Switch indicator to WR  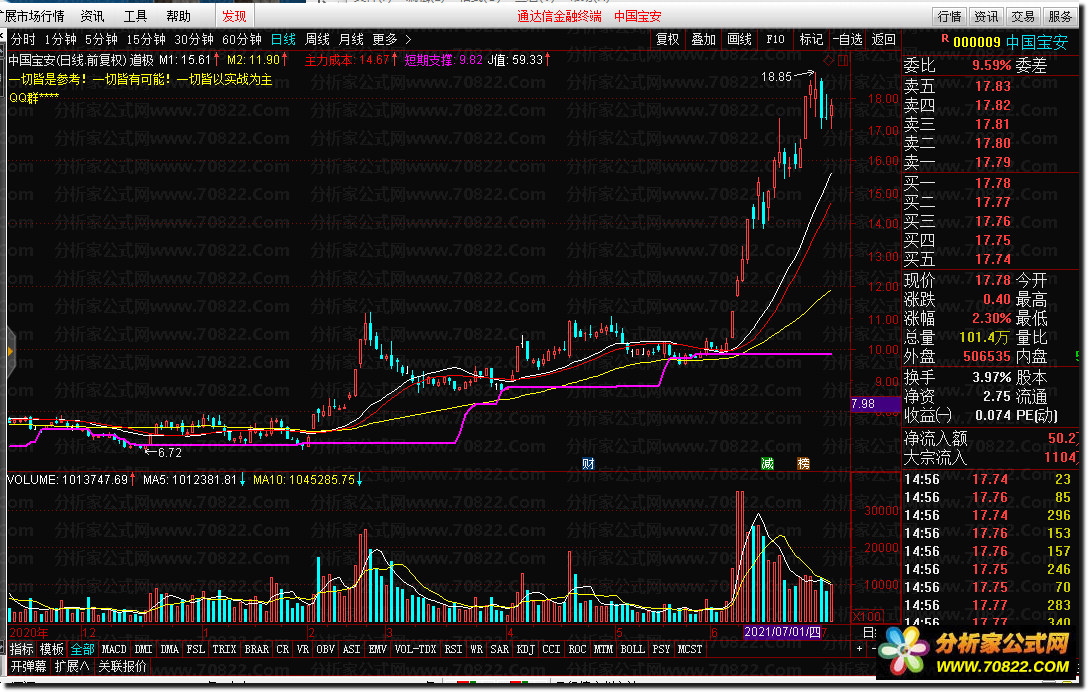click(476, 649)
